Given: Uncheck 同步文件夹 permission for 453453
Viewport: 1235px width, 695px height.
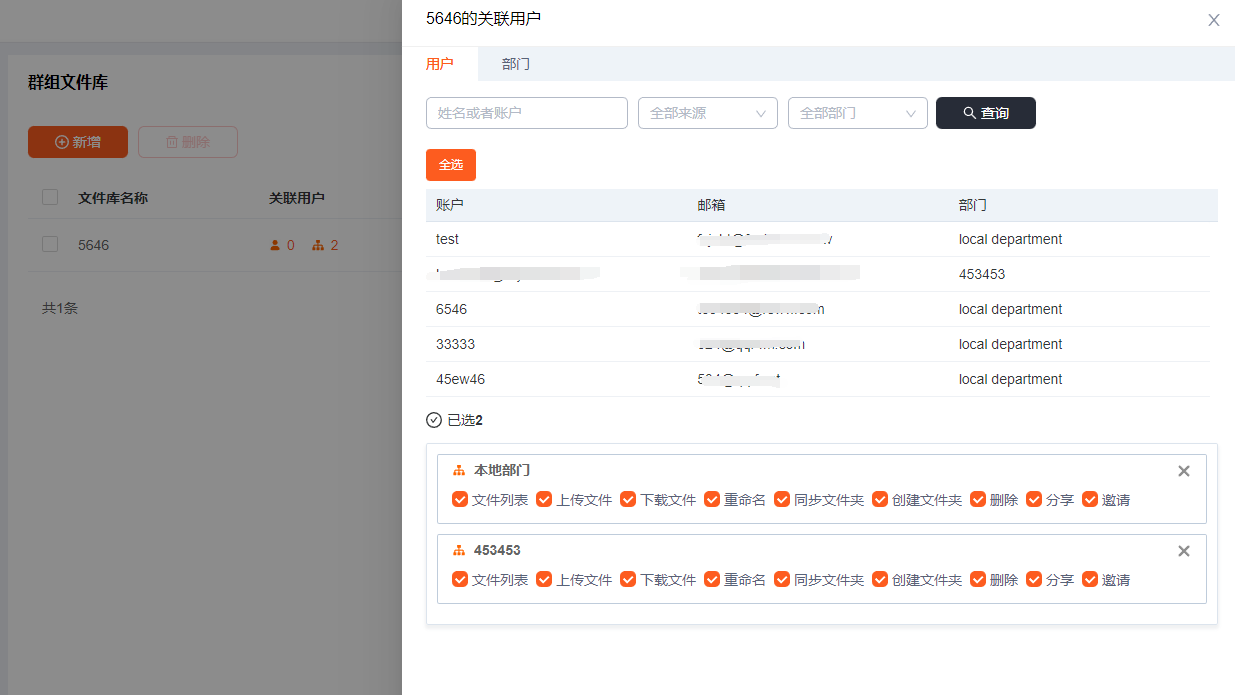Looking at the screenshot, I should tap(782, 580).
